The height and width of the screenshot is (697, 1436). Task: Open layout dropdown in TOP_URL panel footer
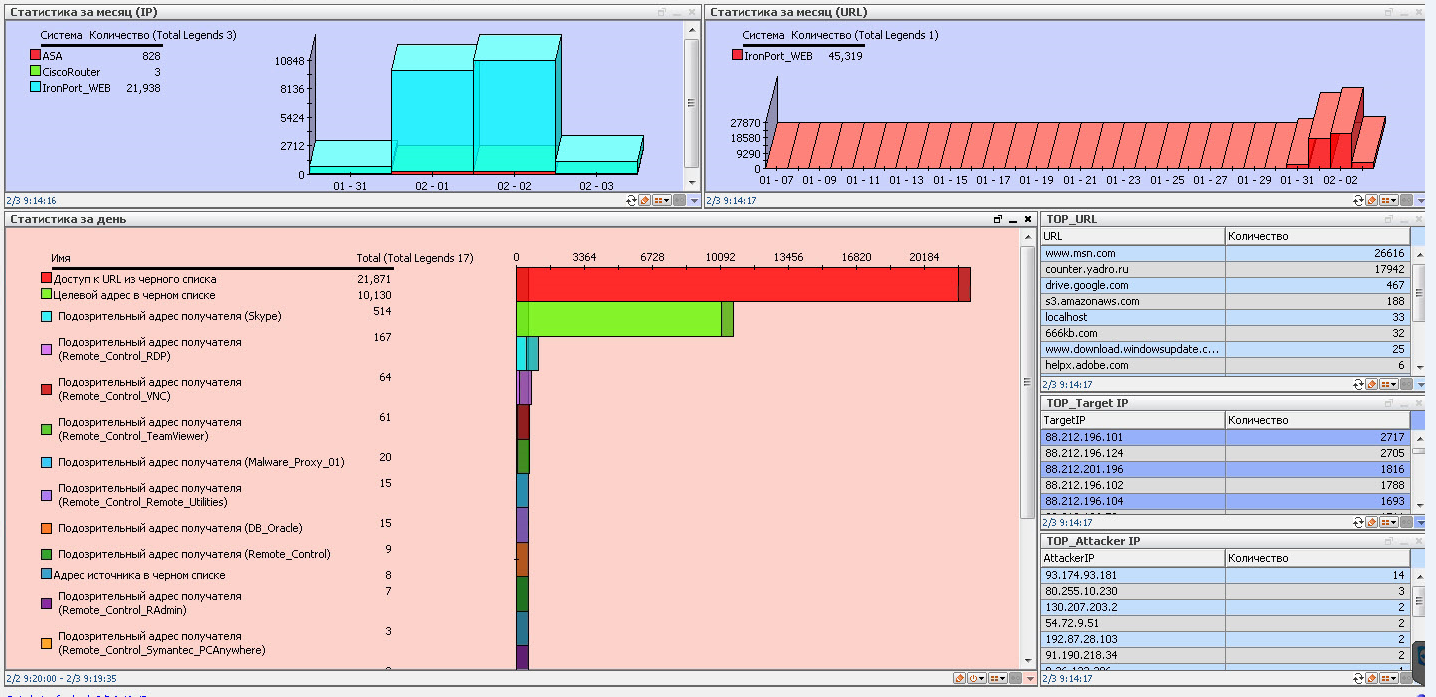(x=1388, y=384)
